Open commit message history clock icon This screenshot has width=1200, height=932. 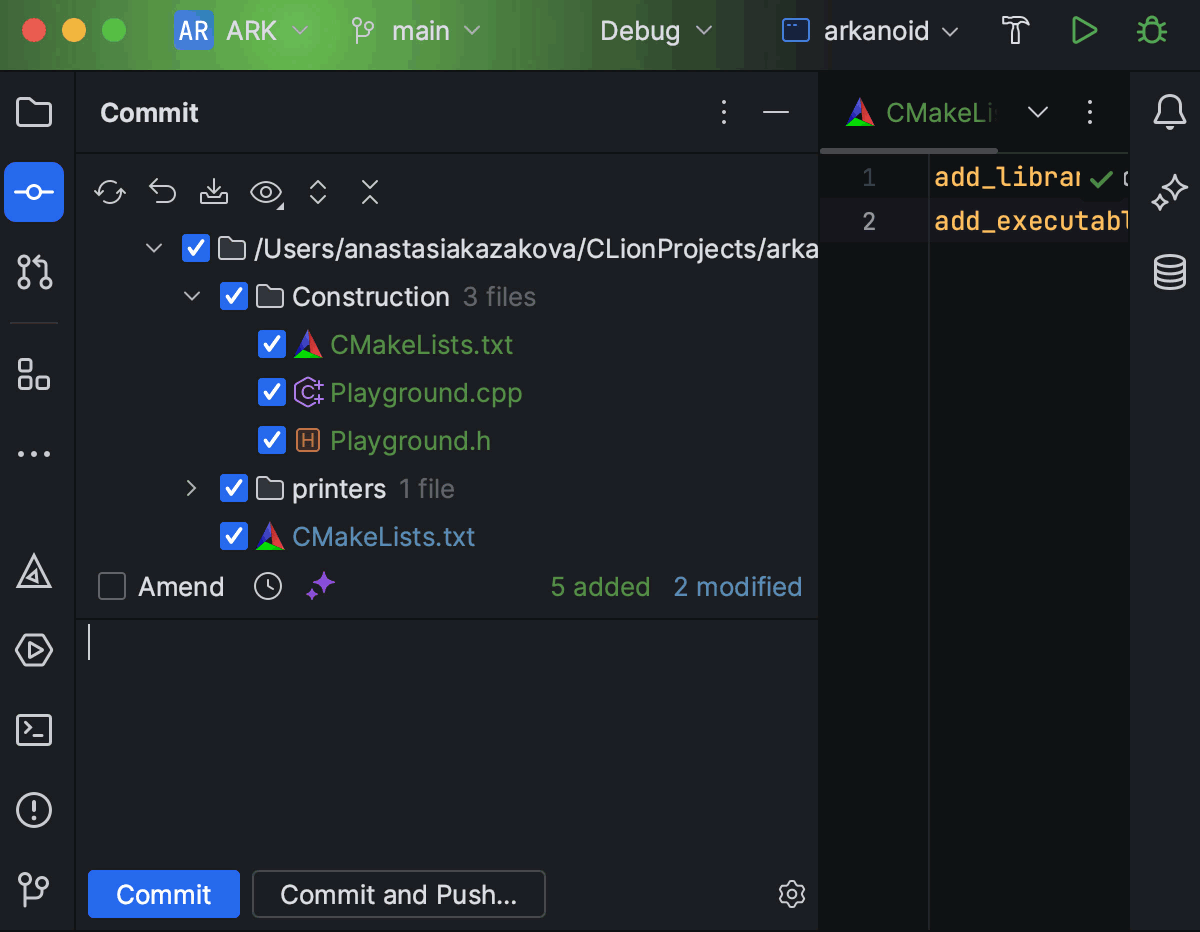(268, 586)
